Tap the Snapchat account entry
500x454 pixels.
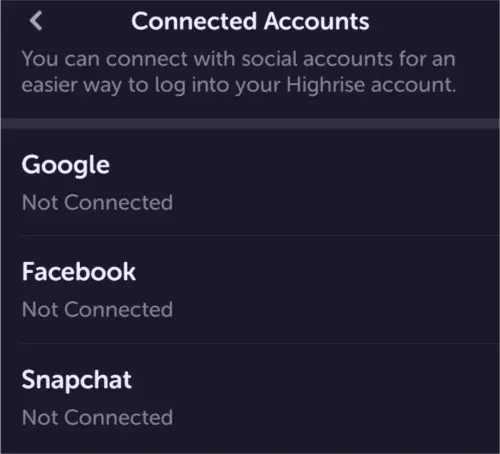[250, 398]
